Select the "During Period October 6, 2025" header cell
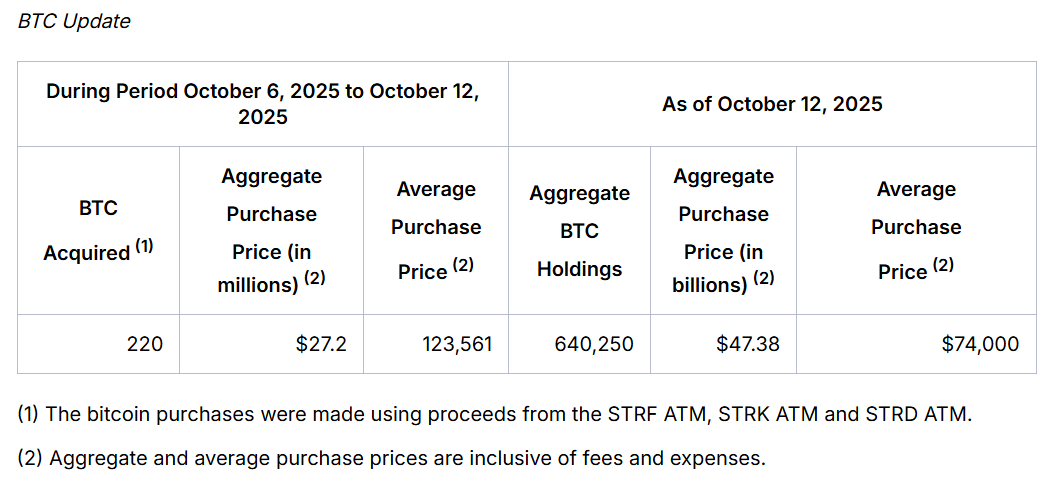The image size is (1061, 479). tap(262, 104)
